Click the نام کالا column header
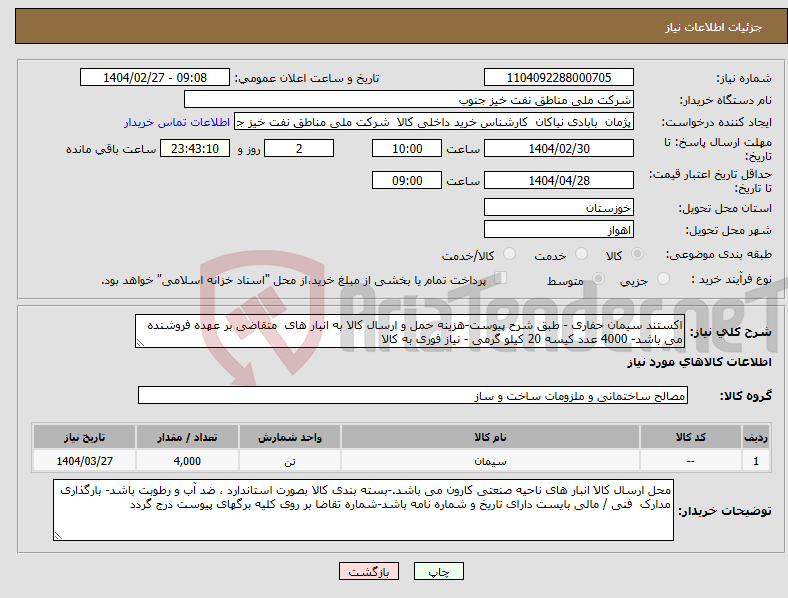 pos(490,437)
